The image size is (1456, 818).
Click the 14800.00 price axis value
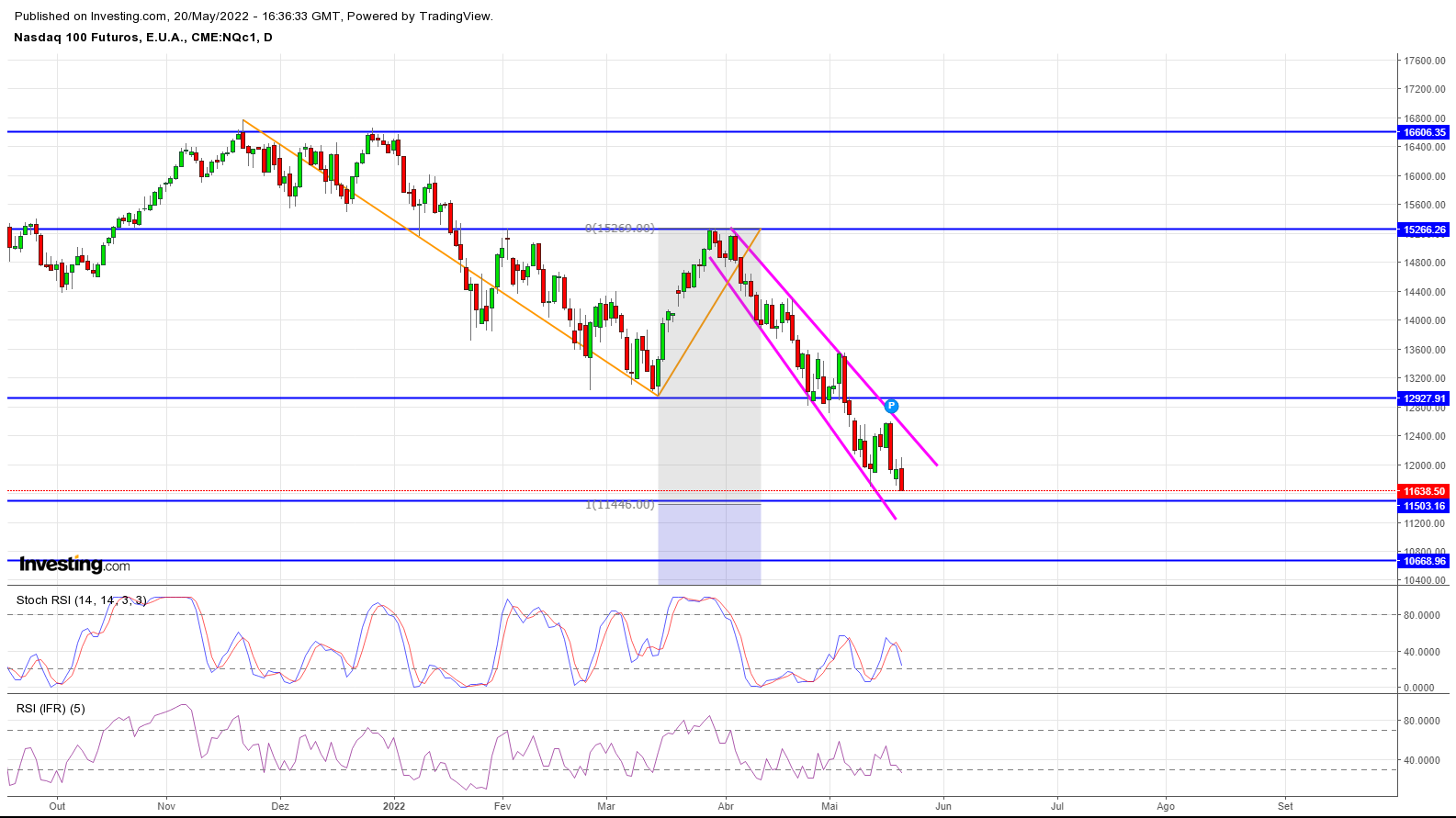(x=1425, y=263)
